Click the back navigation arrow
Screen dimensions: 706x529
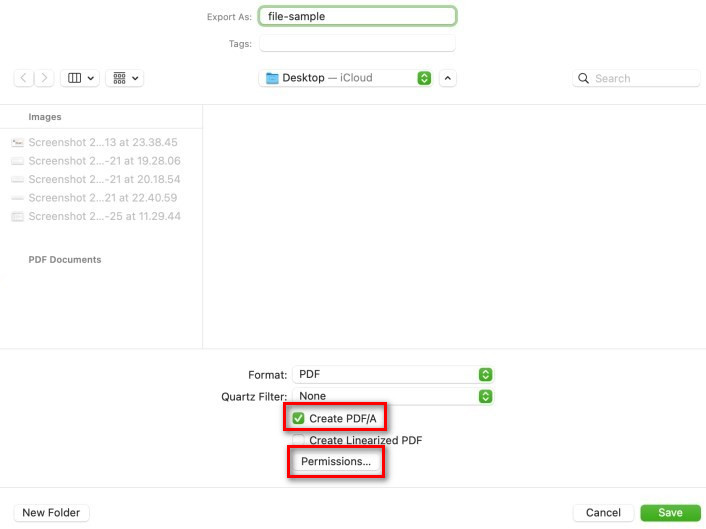click(x=24, y=78)
